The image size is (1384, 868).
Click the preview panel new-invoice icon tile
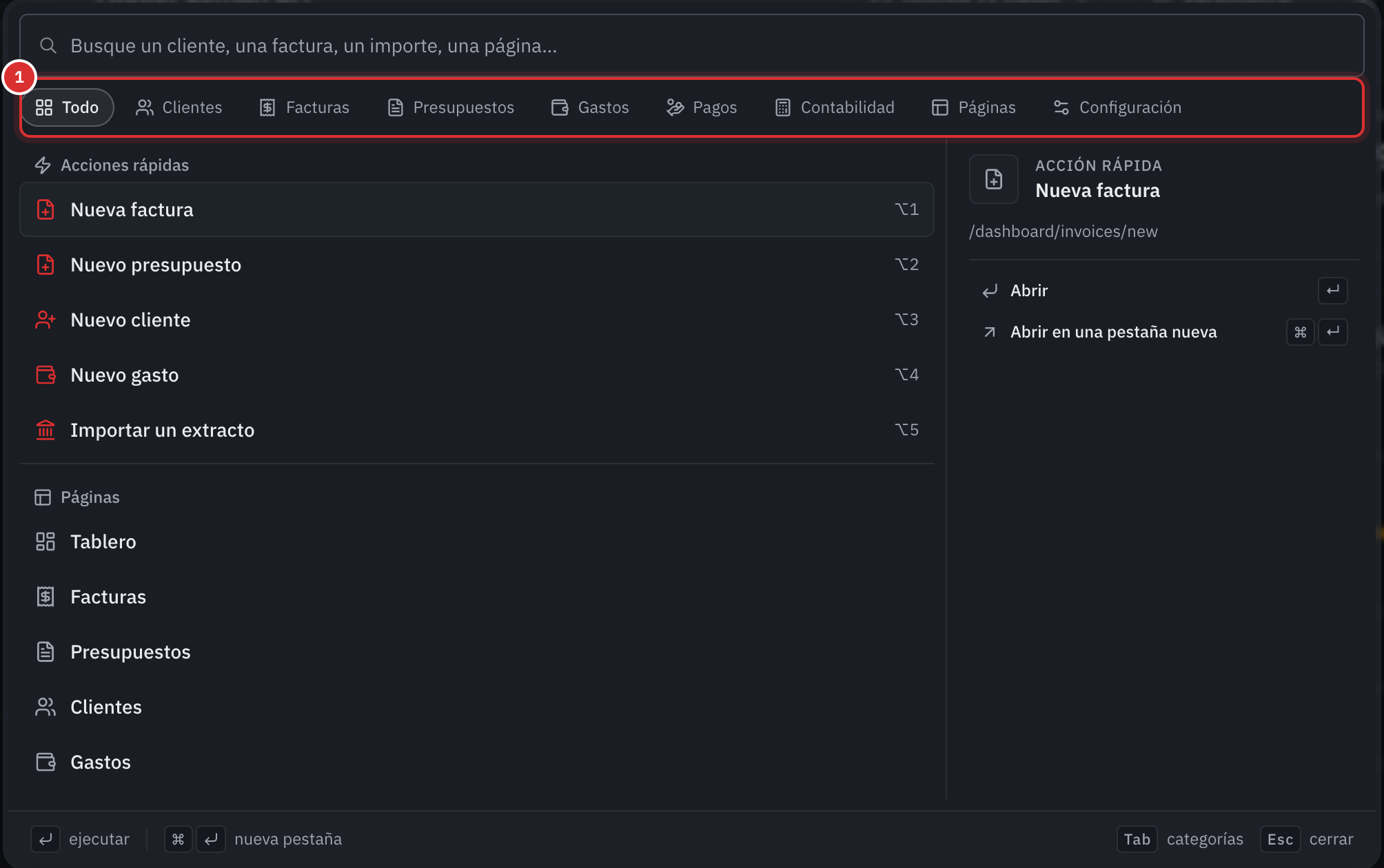coord(994,179)
